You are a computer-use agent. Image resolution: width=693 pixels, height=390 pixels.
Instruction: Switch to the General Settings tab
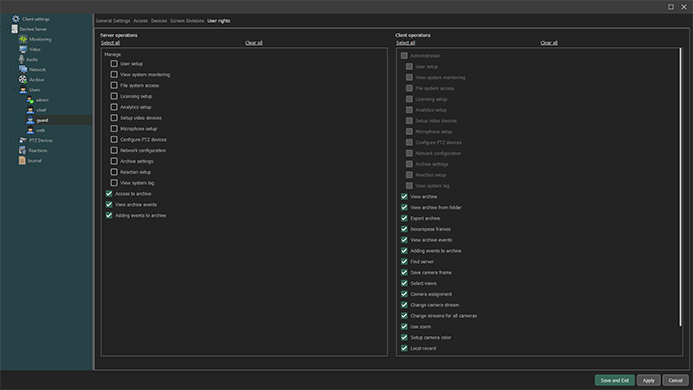[x=113, y=21]
